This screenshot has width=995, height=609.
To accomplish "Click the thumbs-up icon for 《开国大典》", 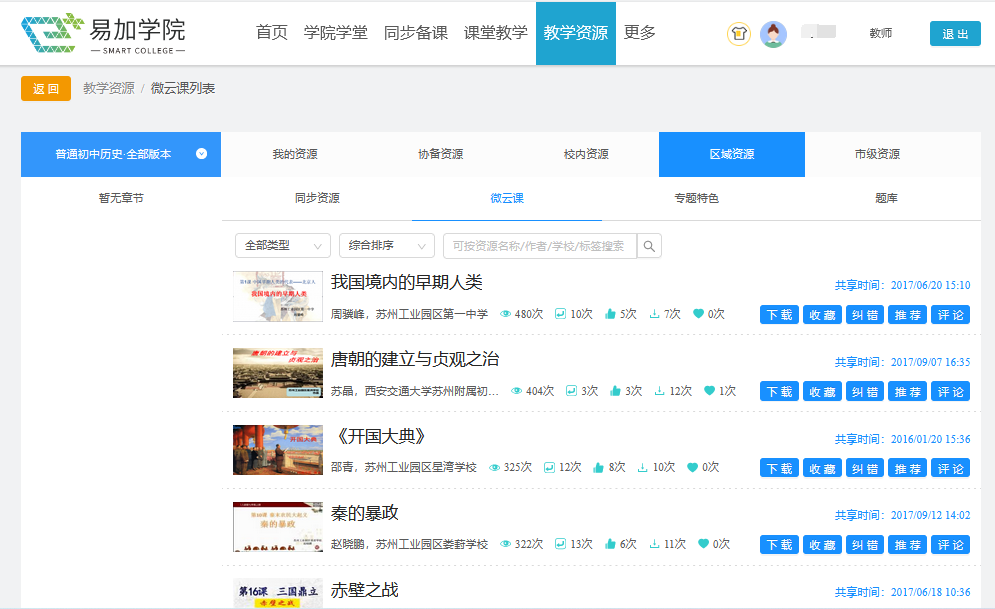I will (x=598, y=468).
